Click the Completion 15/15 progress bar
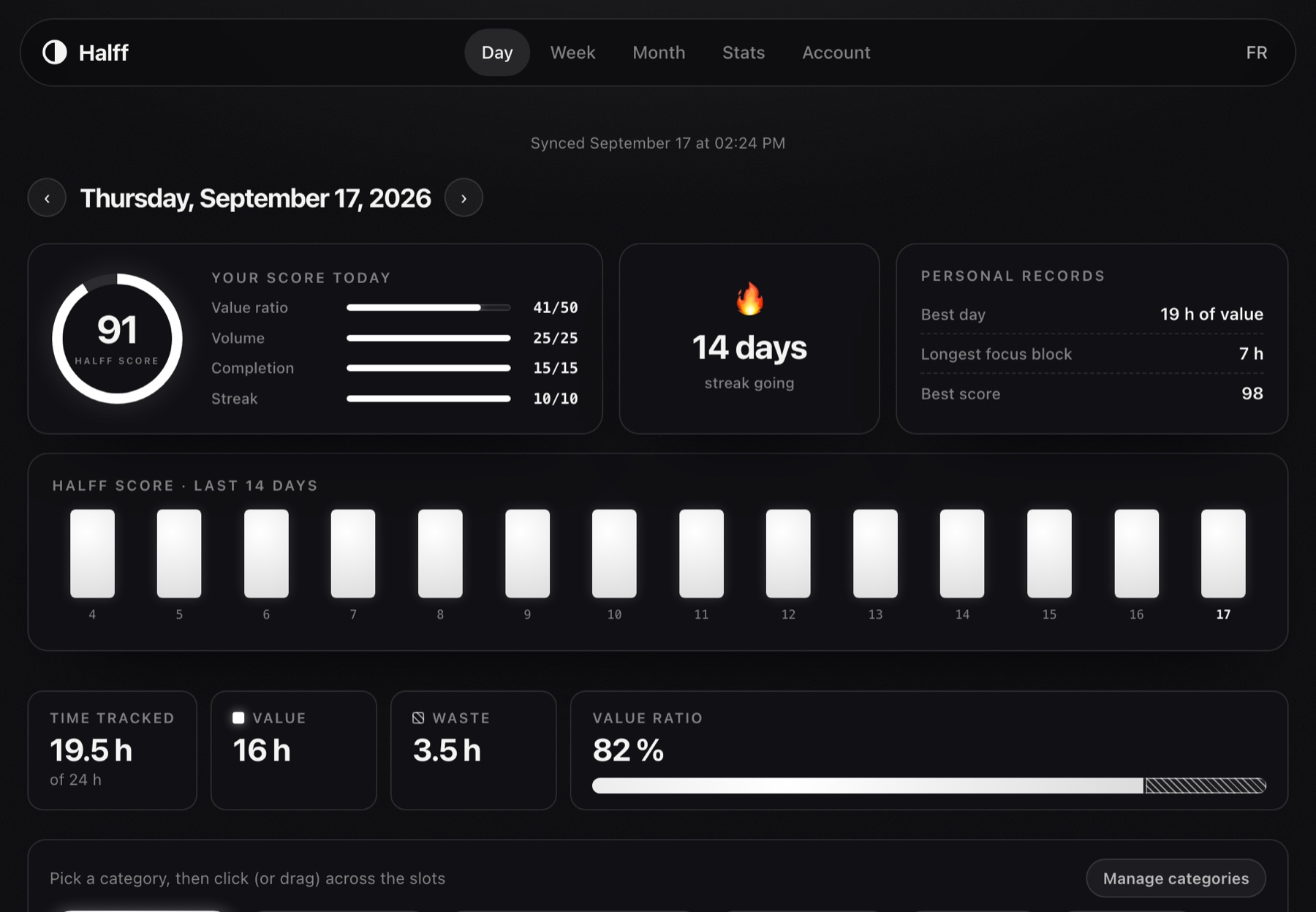Screen dimensions: 1316x912 click(428, 369)
